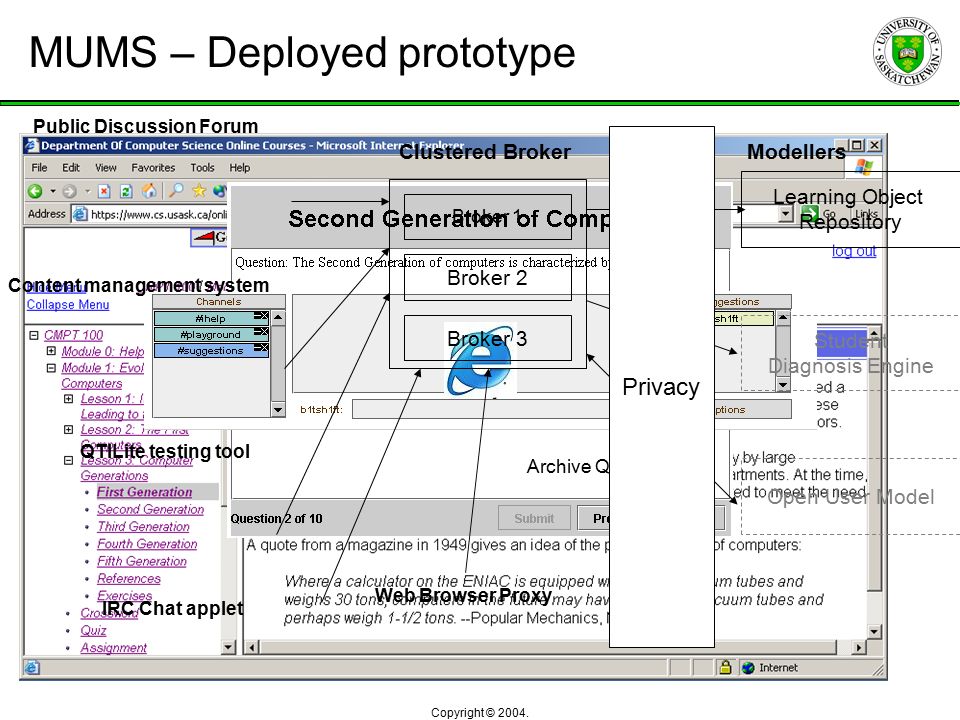Select the #suggestions channel
The width and height of the screenshot is (960, 720).
coord(211,350)
